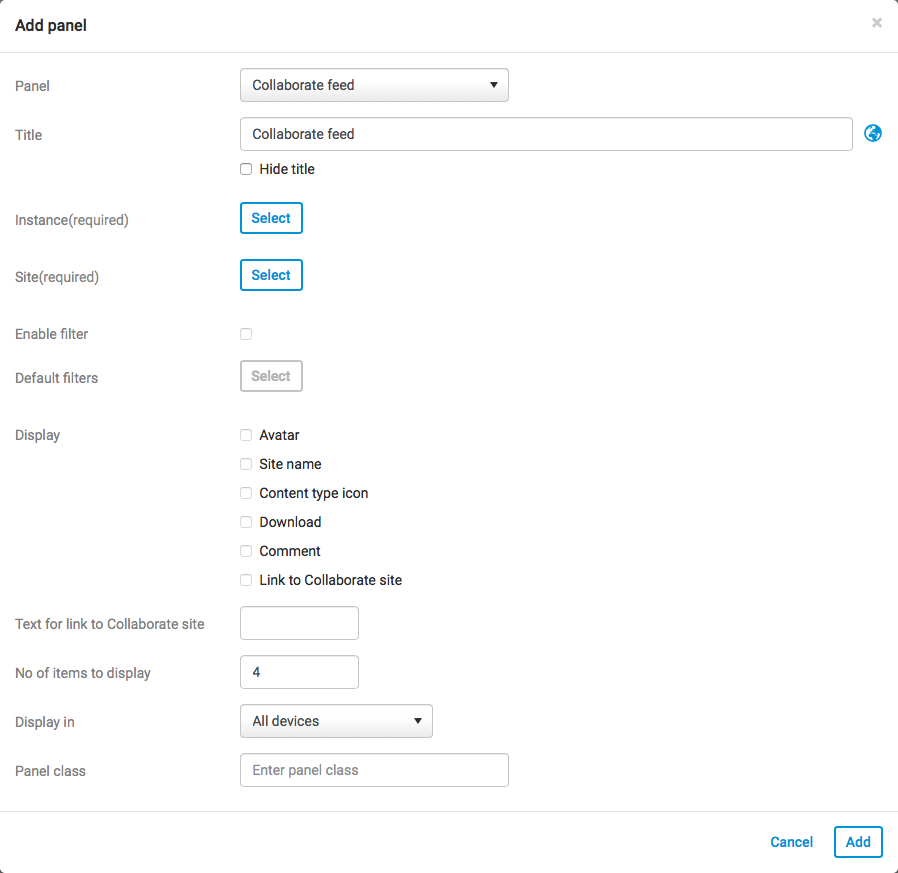Toggle the Enable filter checkbox
The width and height of the screenshot is (898, 873).
tap(246, 334)
